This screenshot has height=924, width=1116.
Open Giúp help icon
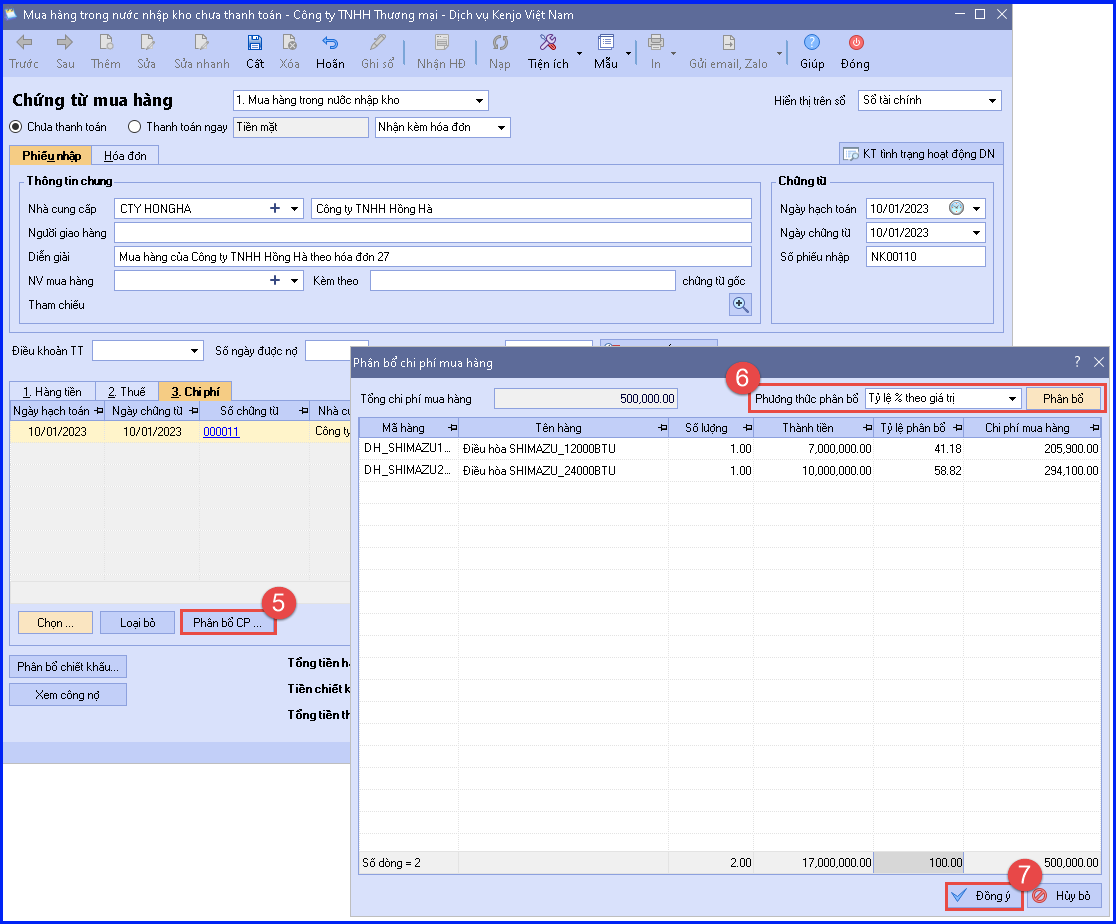(x=811, y=43)
